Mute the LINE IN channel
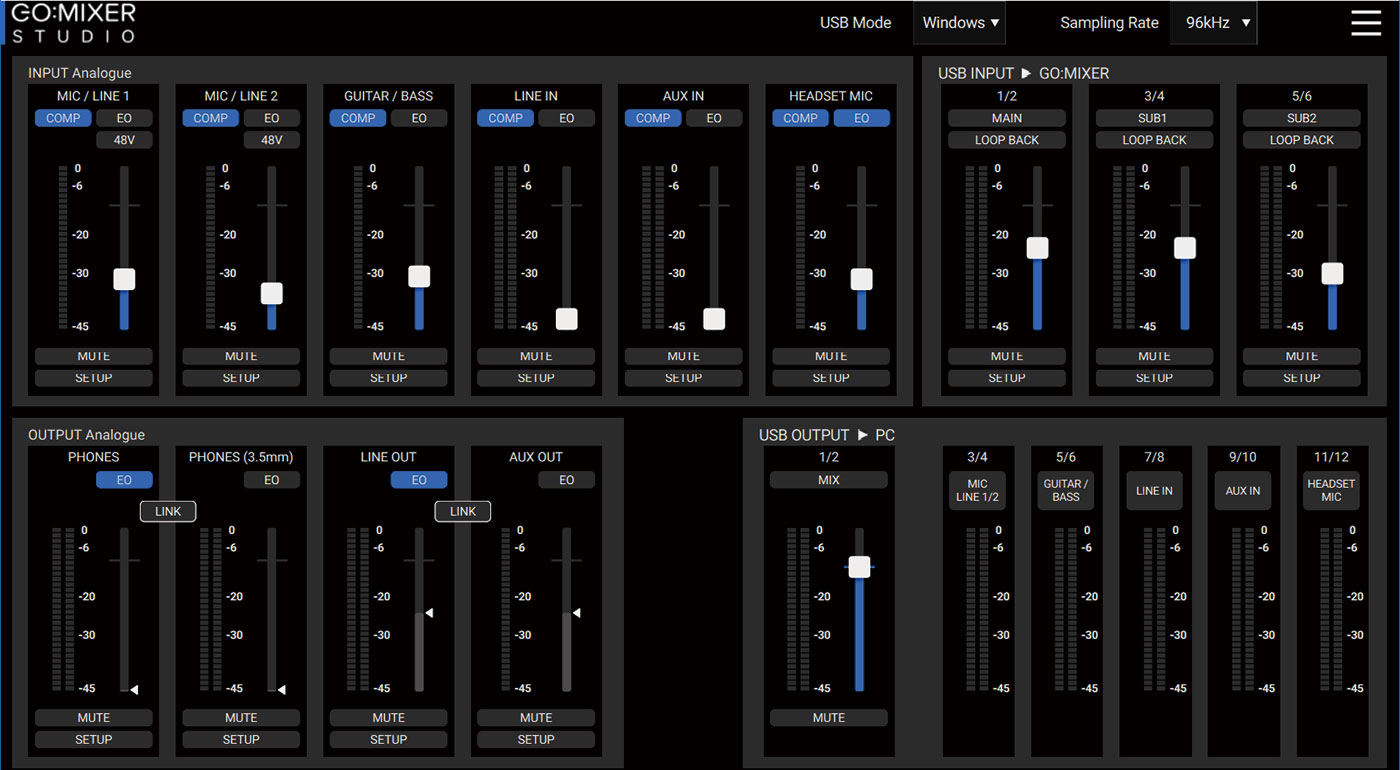Screen dimensions: 1400x770 (536, 356)
